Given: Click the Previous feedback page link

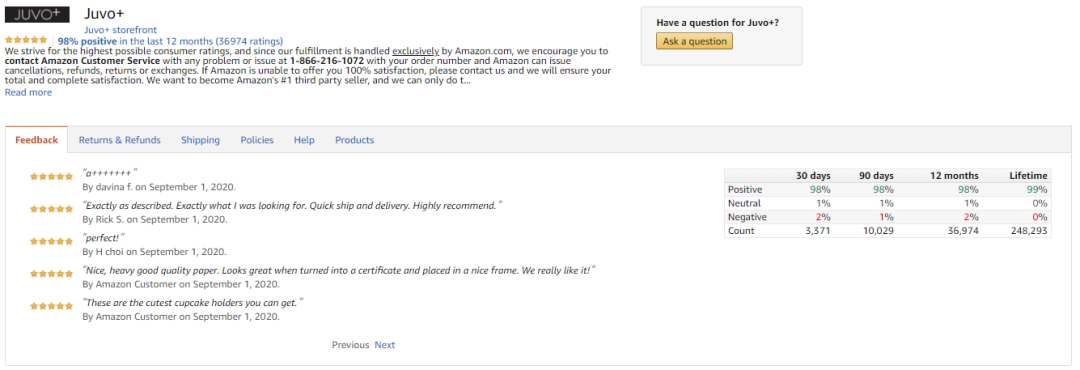Looking at the screenshot, I should pyautogui.click(x=351, y=345).
